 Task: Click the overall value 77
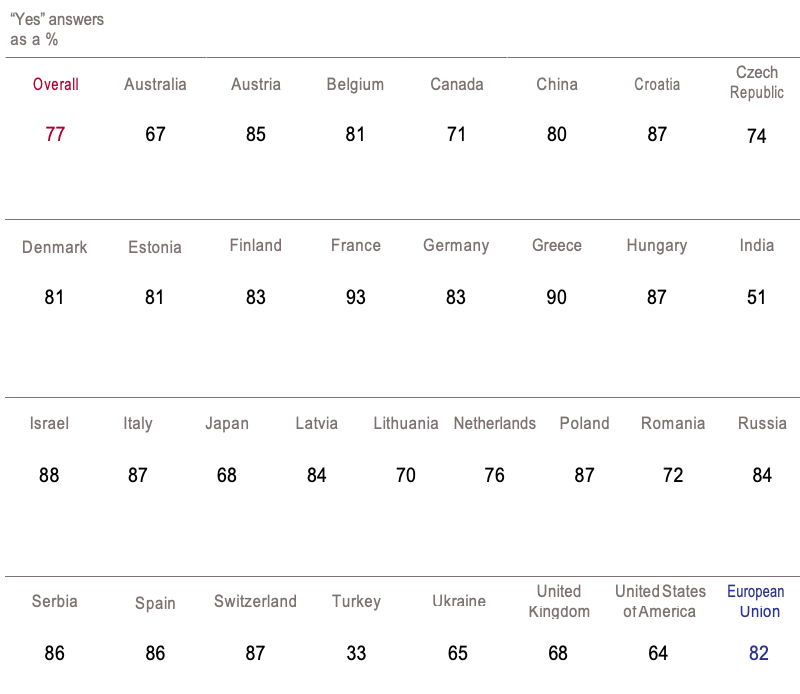[55, 134]
